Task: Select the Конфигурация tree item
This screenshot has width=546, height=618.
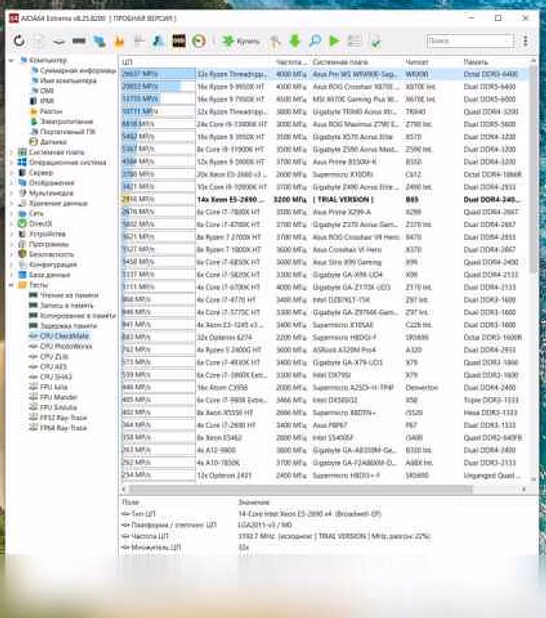Action: [x=53, y=264]
